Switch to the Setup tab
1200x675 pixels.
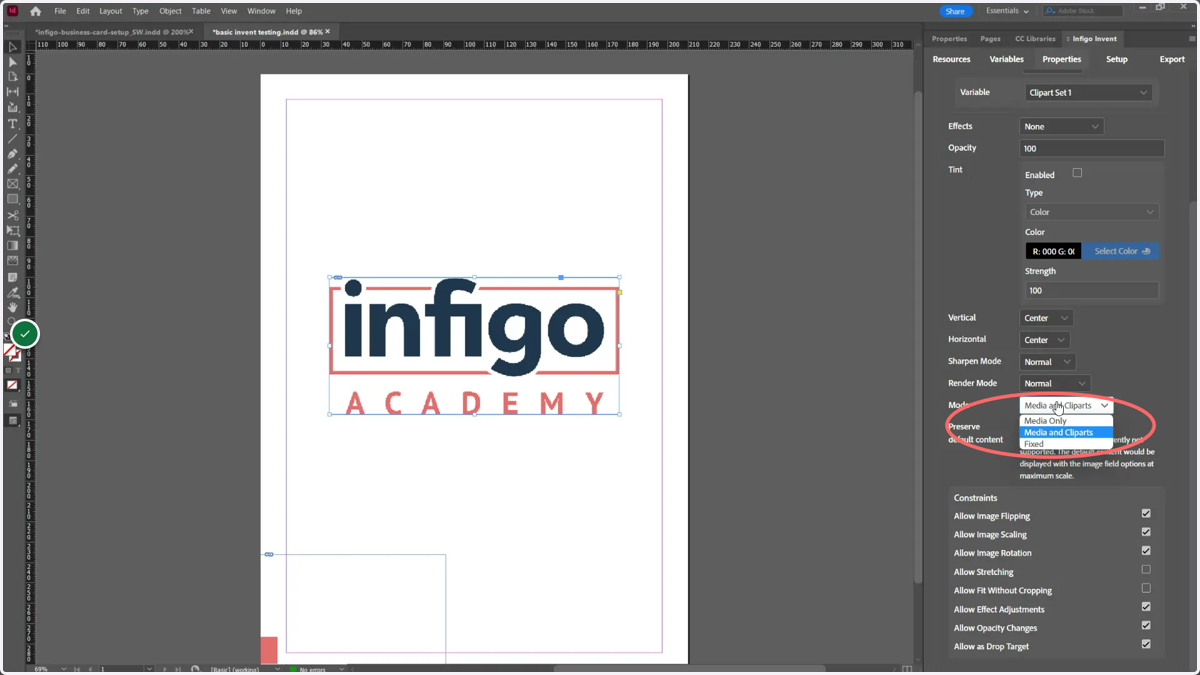1116,59
